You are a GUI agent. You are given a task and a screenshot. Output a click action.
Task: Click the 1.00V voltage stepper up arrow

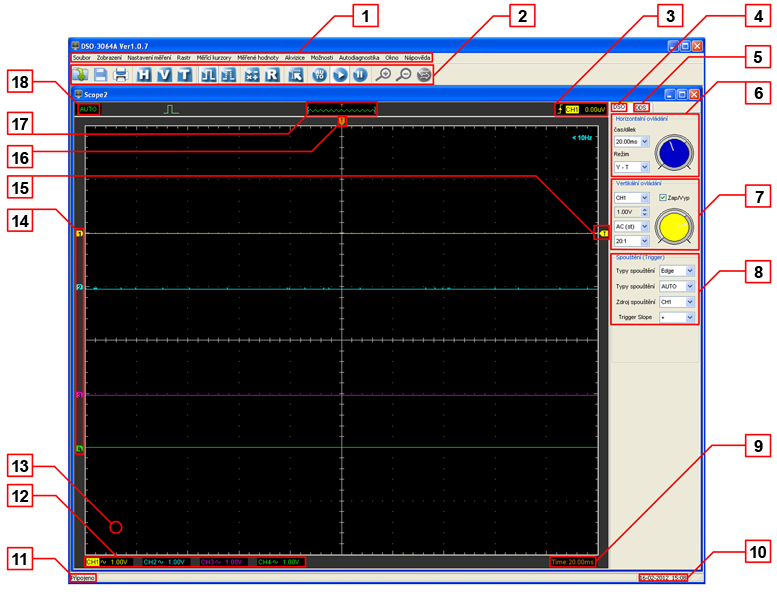[646, 208]
